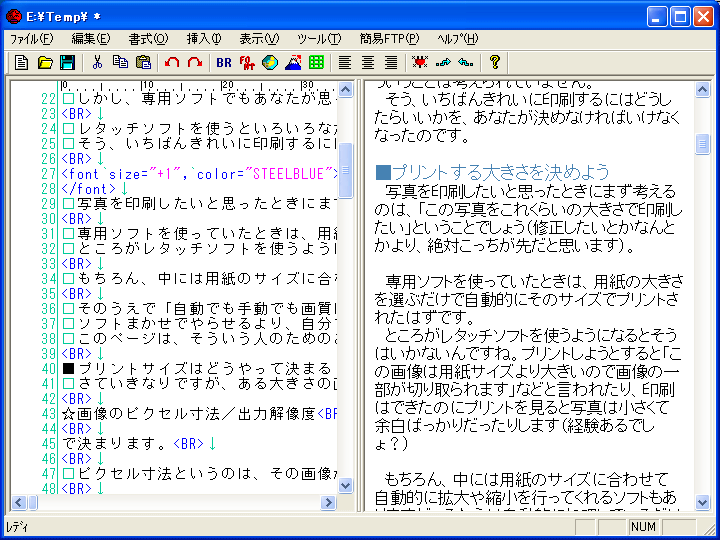Open the ヘルプ(H) menu
The image size is (720, 540).
[458, 39]
